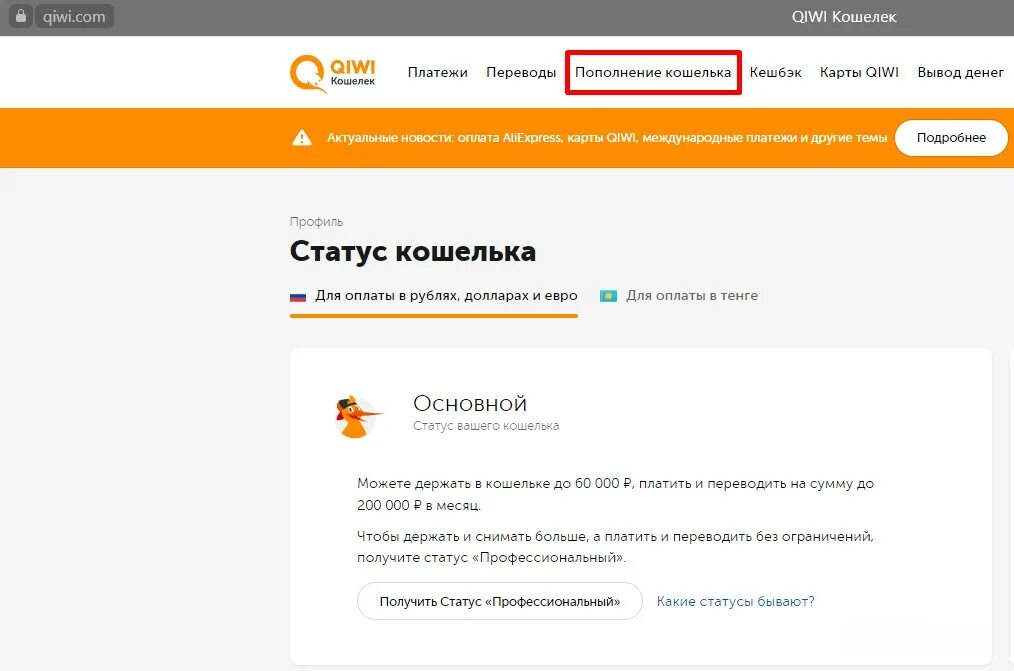Open the Вывод денег menu item
This screenshot has width=1014, height=671.
click(960, 72)
